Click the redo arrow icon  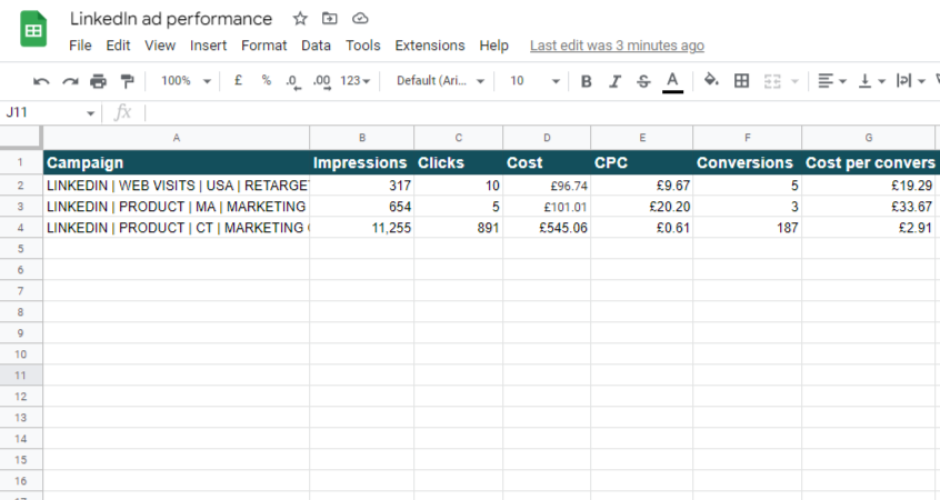70,81
